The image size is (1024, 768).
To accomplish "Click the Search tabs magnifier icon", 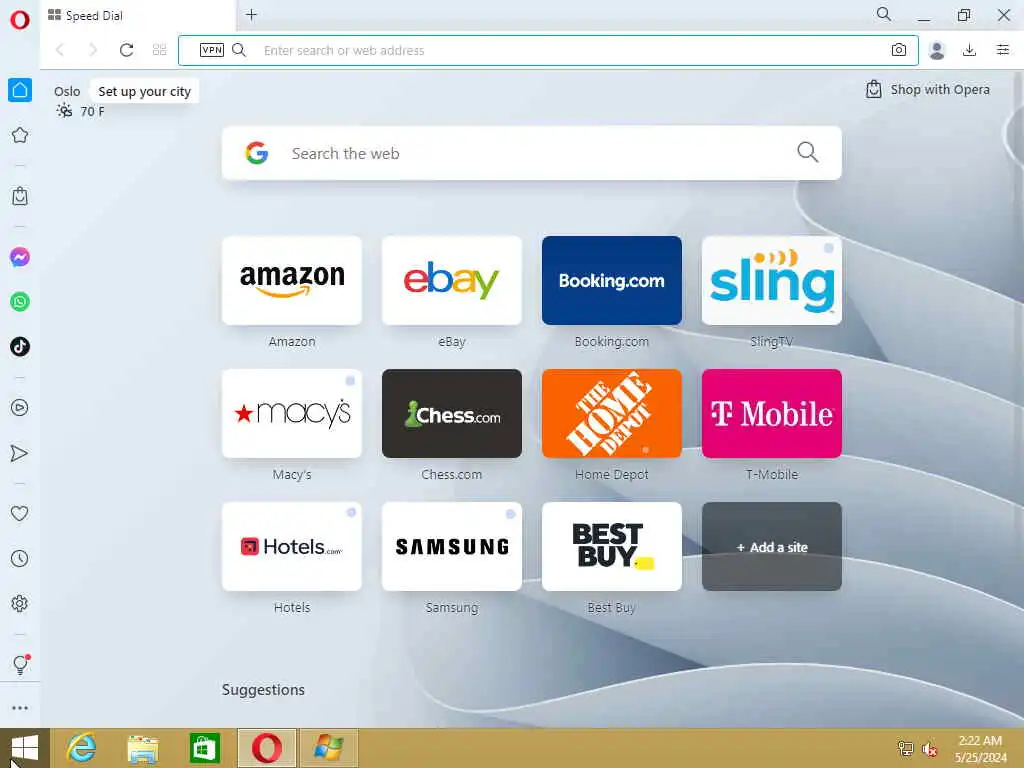I will (x=884, y=14).
